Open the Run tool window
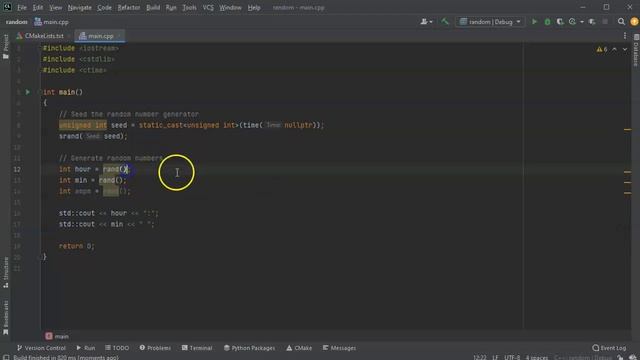 point(86,348)
